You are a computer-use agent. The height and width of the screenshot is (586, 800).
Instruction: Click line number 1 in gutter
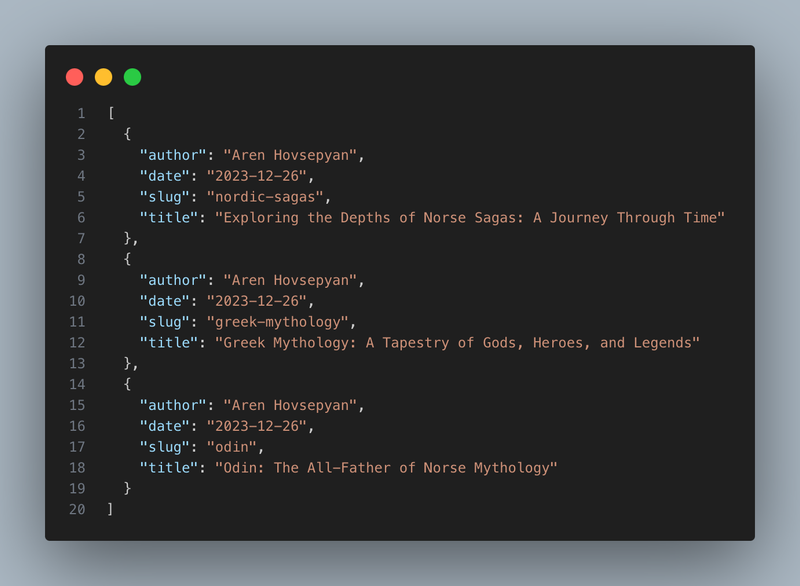(81, 113)
